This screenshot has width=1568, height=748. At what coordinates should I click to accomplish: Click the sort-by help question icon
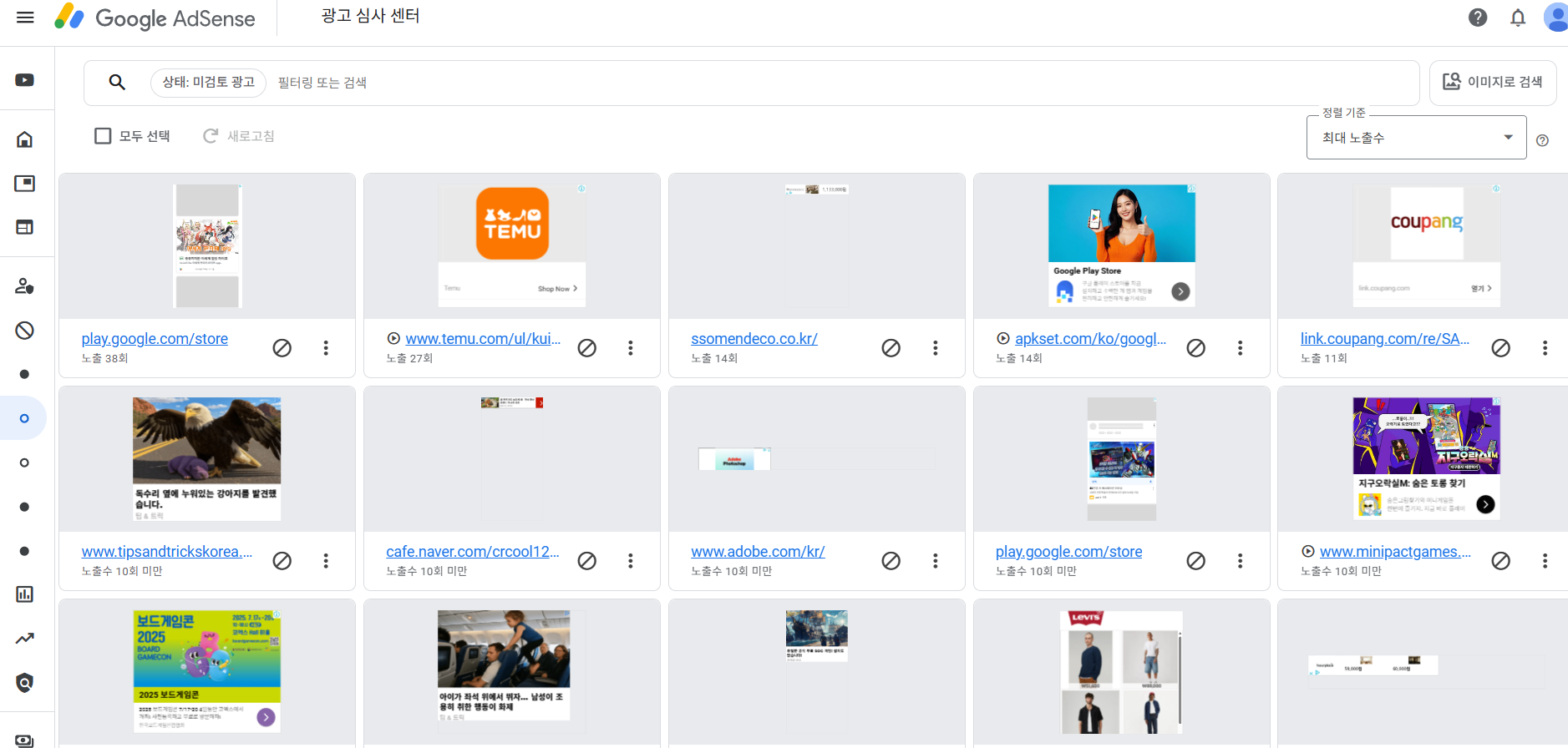point(1543,140)
